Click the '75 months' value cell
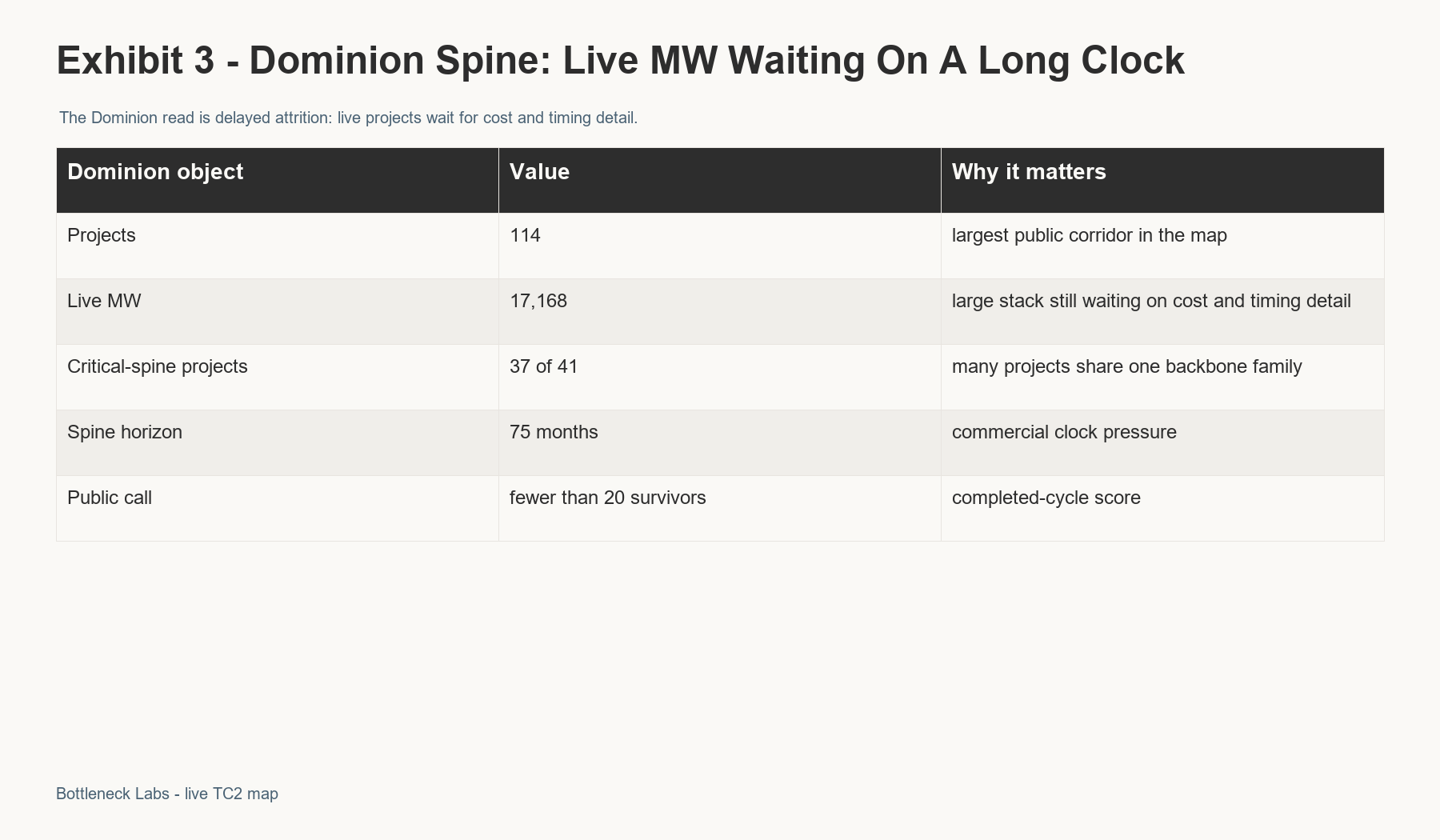The height and width of the screenshot is (840, 1440). pyautogui.click(x=720, y=442)
